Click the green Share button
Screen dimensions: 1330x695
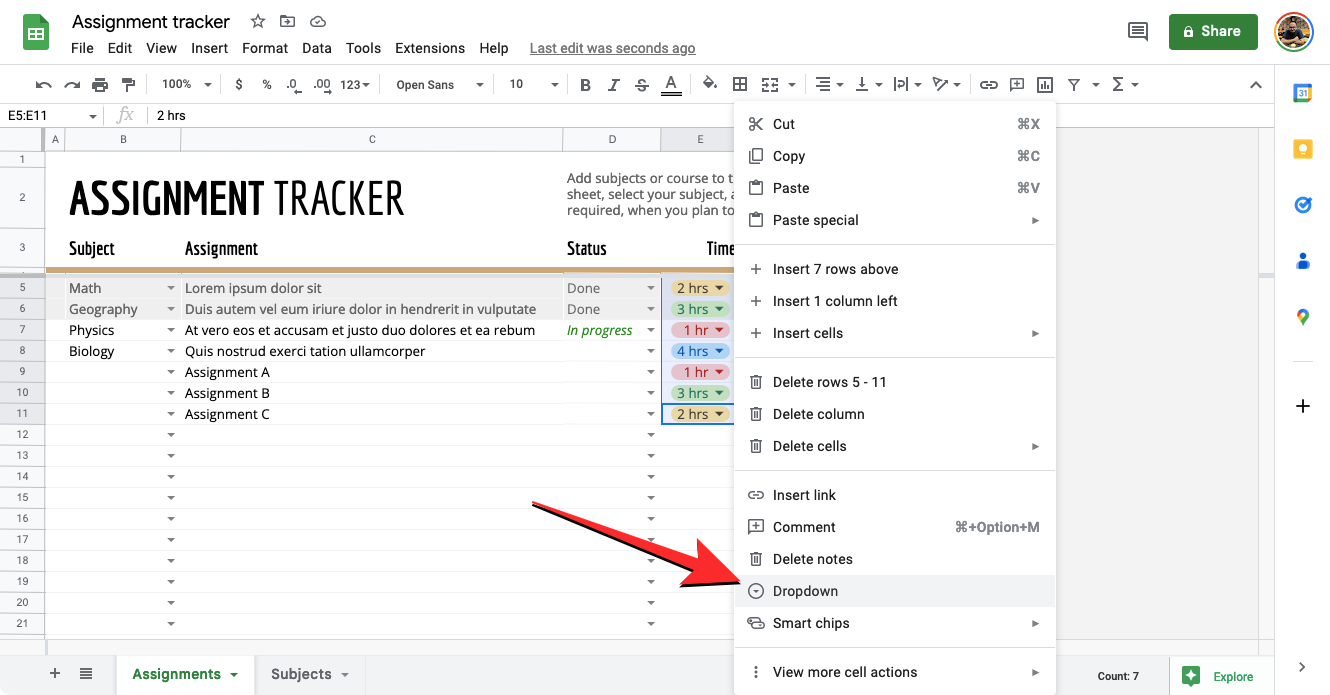click(x=1212, y=32)
